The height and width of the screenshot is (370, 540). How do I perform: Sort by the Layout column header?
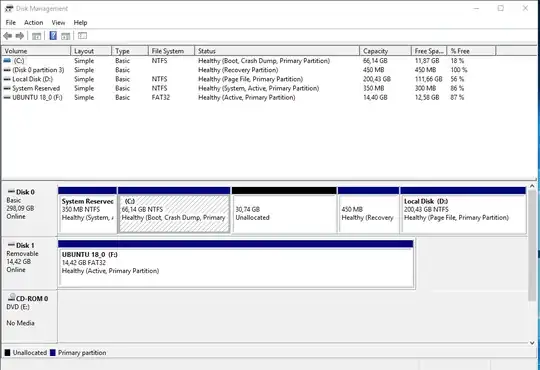pyautogui.click(x=91, y=51)
